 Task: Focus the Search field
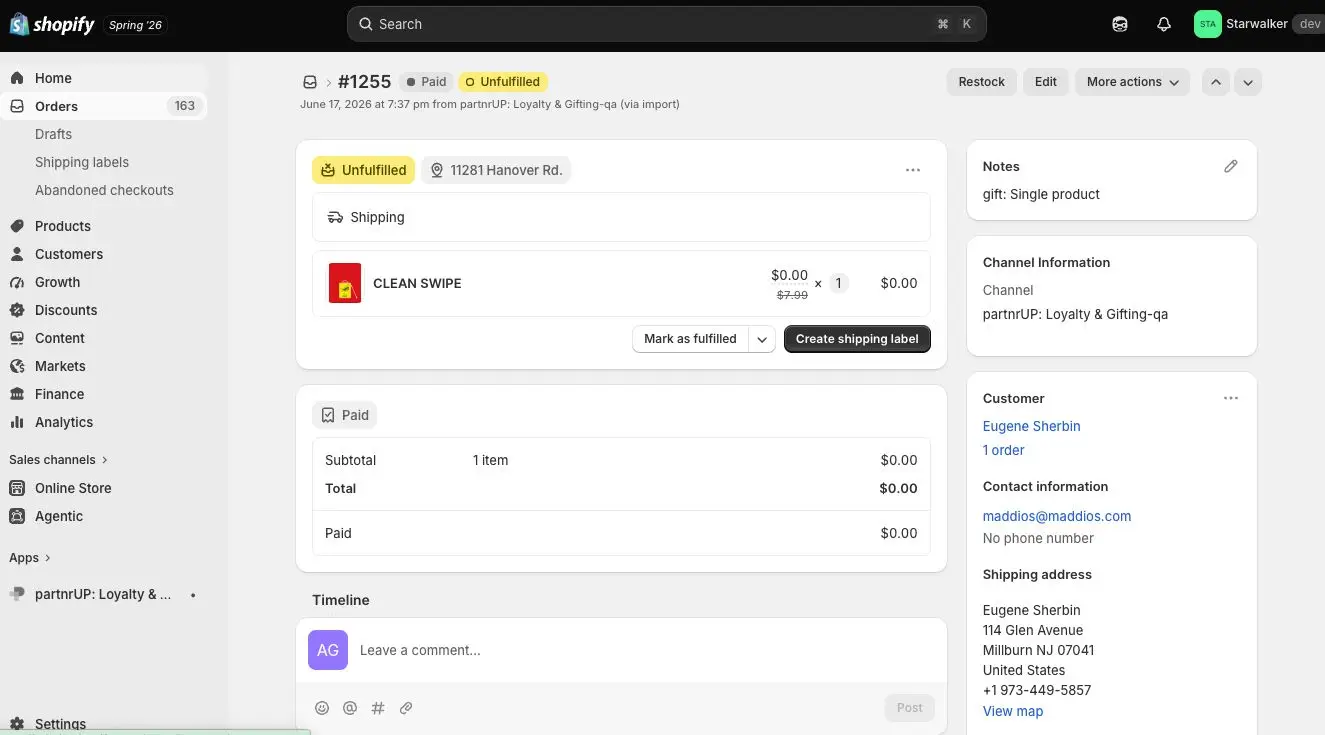(666, 24)
